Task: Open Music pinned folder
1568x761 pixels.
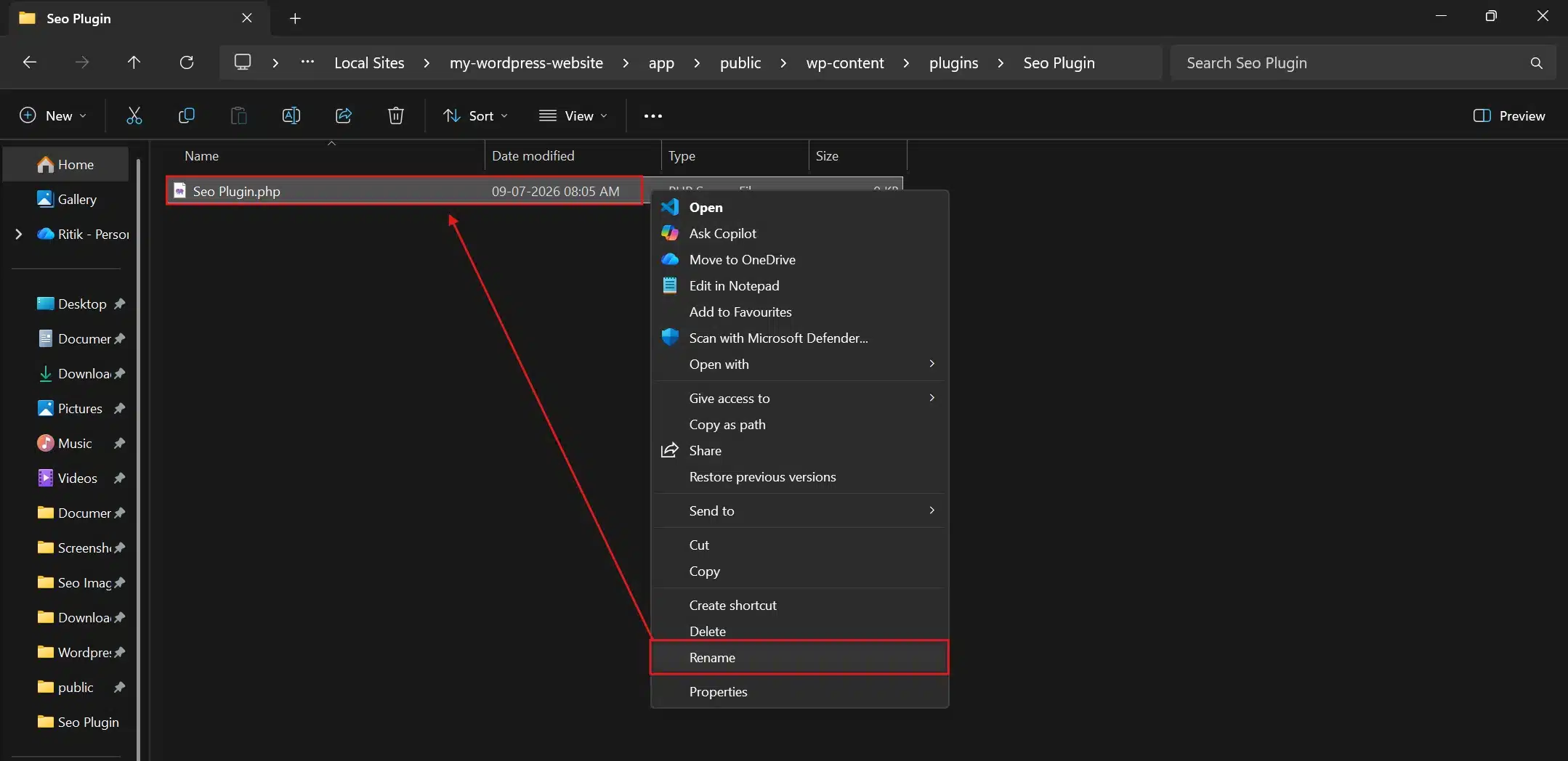Action: tap(65, 443)
